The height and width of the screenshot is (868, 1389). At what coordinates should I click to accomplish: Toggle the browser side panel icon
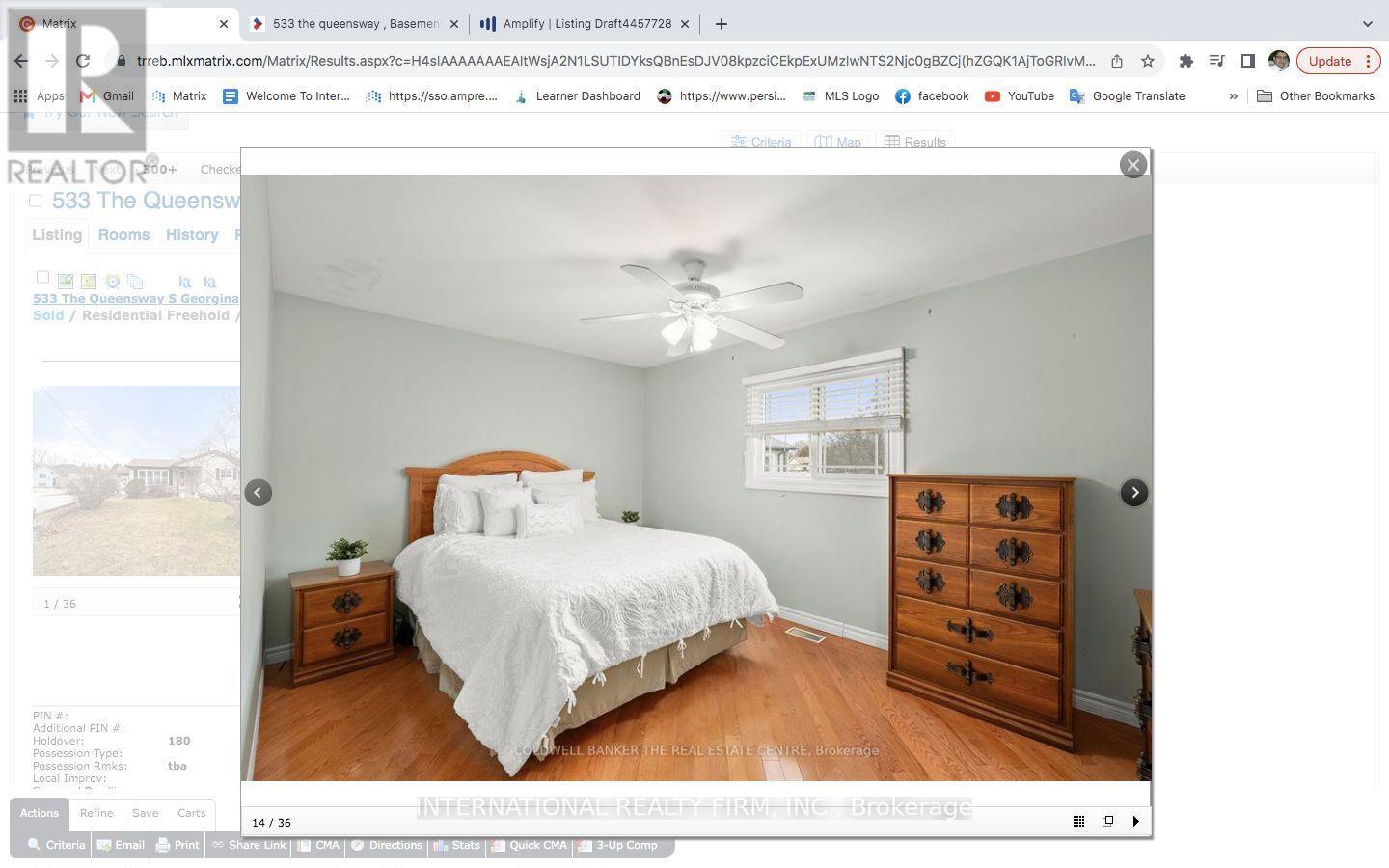(1248, 61)
